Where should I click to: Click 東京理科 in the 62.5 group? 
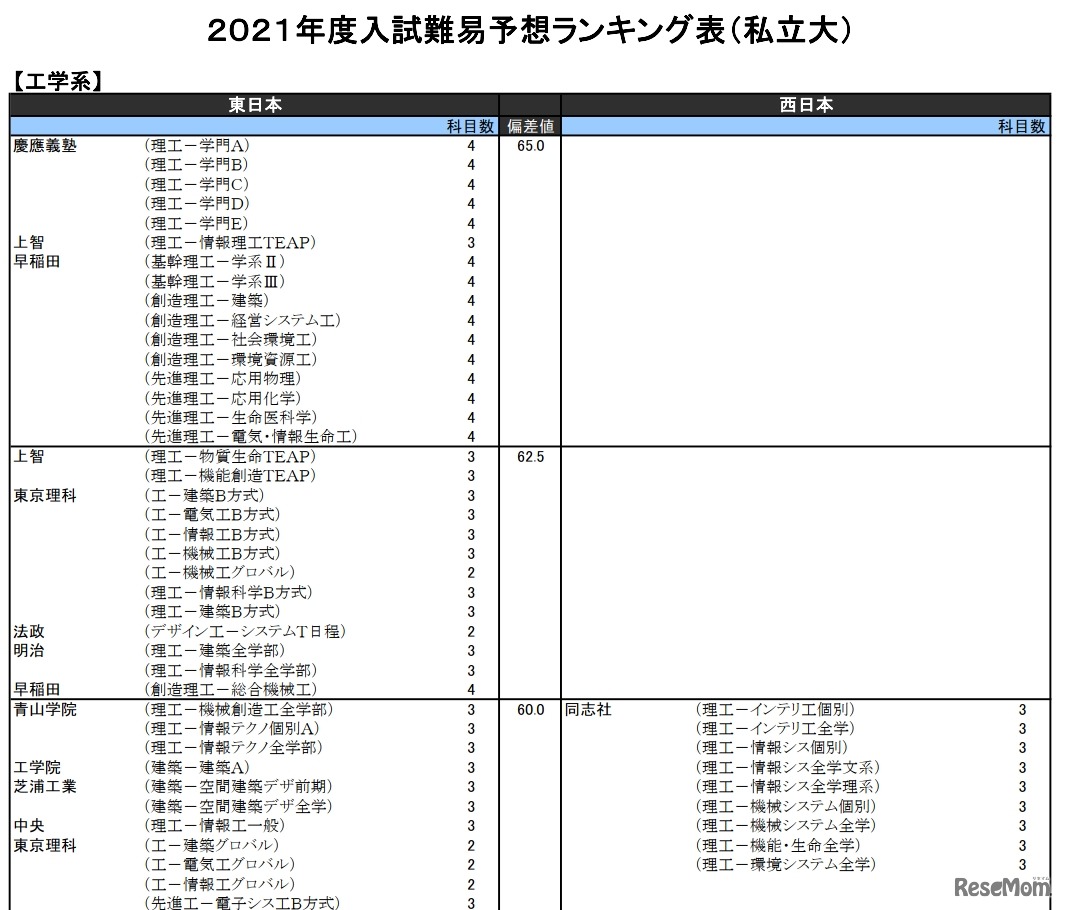tap(45, 496)
